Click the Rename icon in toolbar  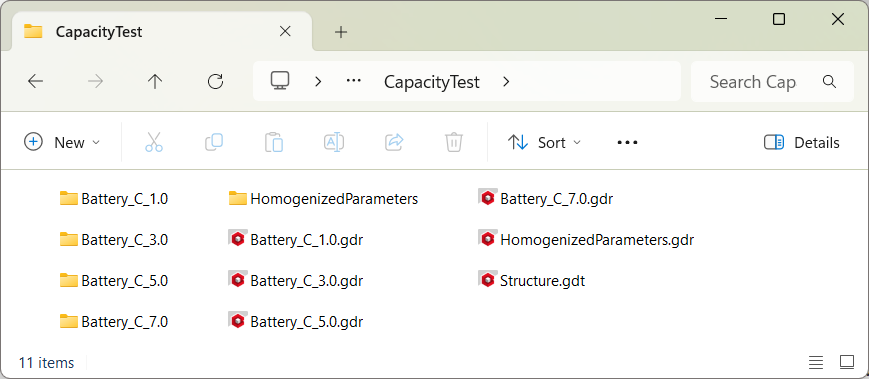coord(334,142)
